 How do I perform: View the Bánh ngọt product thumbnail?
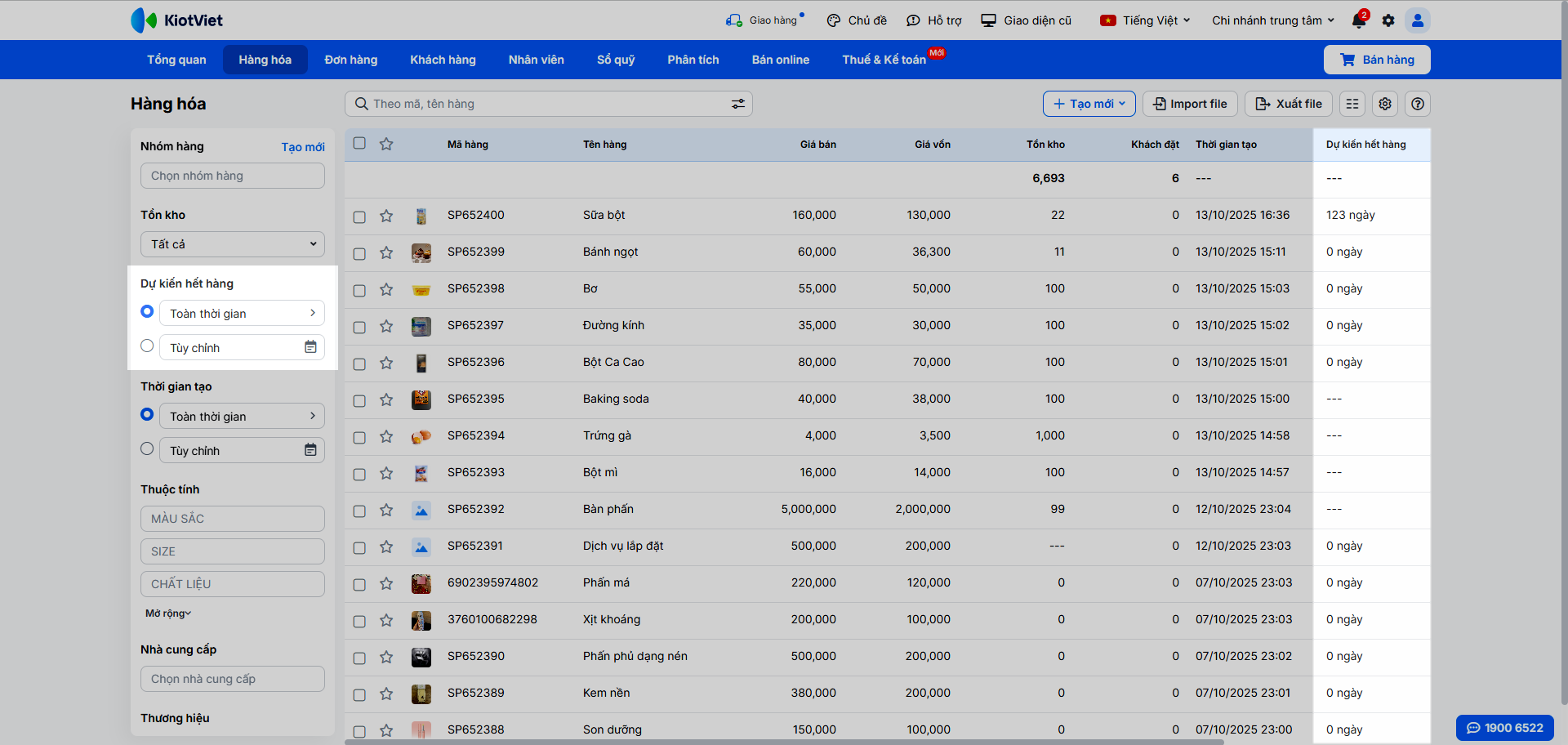[421, 252]
